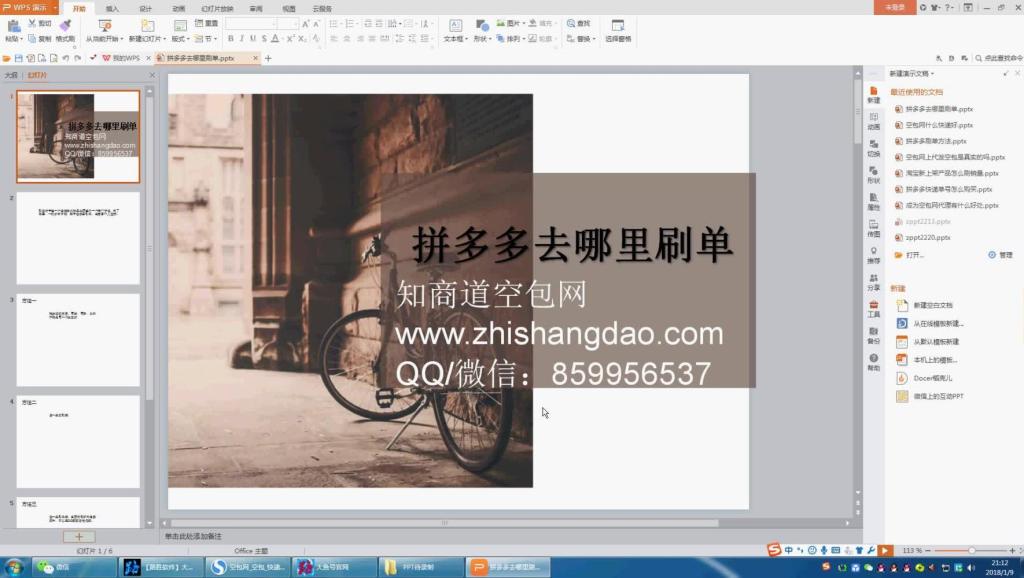The height and width of the screenshot is (578, 1024).
Task: Open the 形状 (Shape) sidebar icon
Action: [873, 175]
